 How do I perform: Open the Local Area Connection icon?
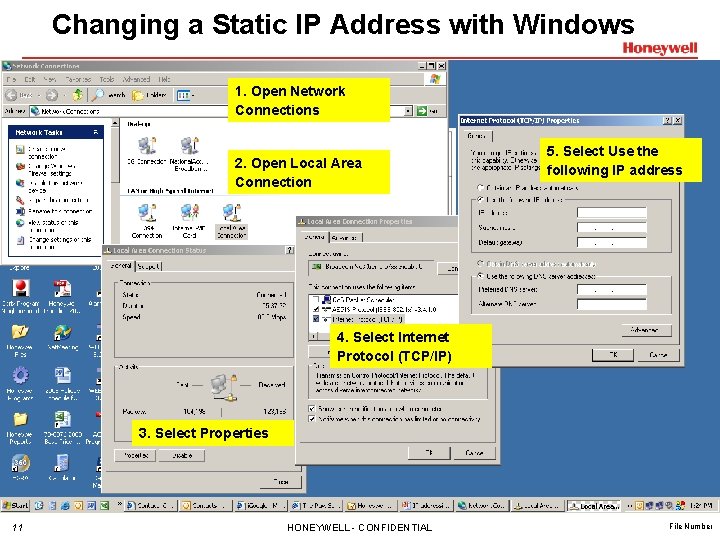232,221
